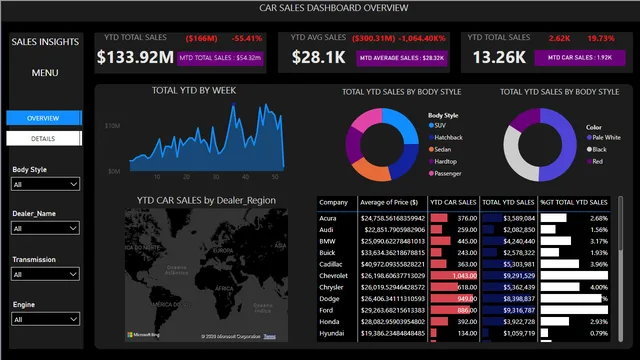640x360 pixels.
Task: Select the Cadillac company row
Action: click(x=464, y=264)
